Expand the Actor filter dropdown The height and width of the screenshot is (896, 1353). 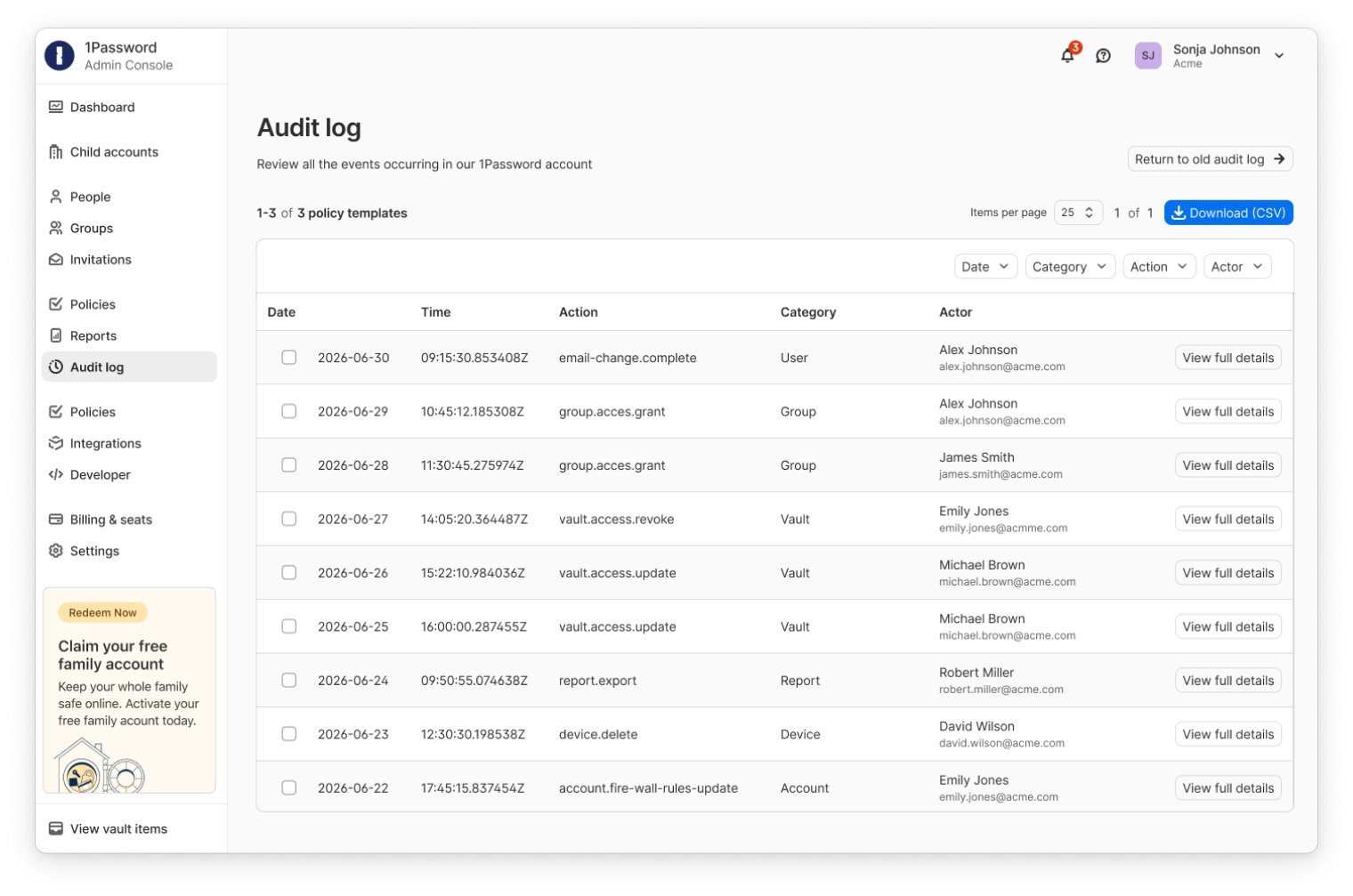[1236, 266]
